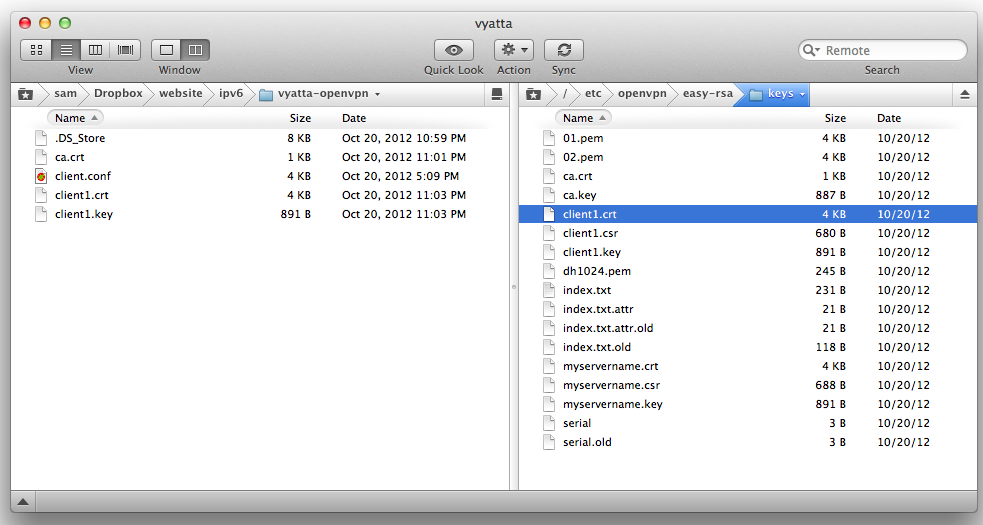Click serial file icon
983x525 pixels.
[549, 423]
